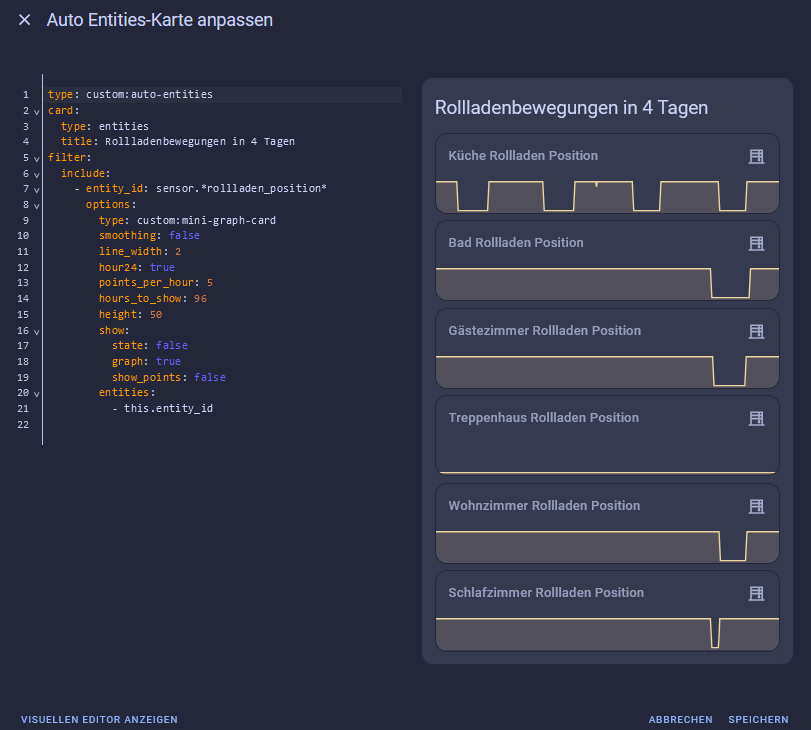Click the 'state: false' code line
The image size is (811, 730).
click(x=149, y=345)
